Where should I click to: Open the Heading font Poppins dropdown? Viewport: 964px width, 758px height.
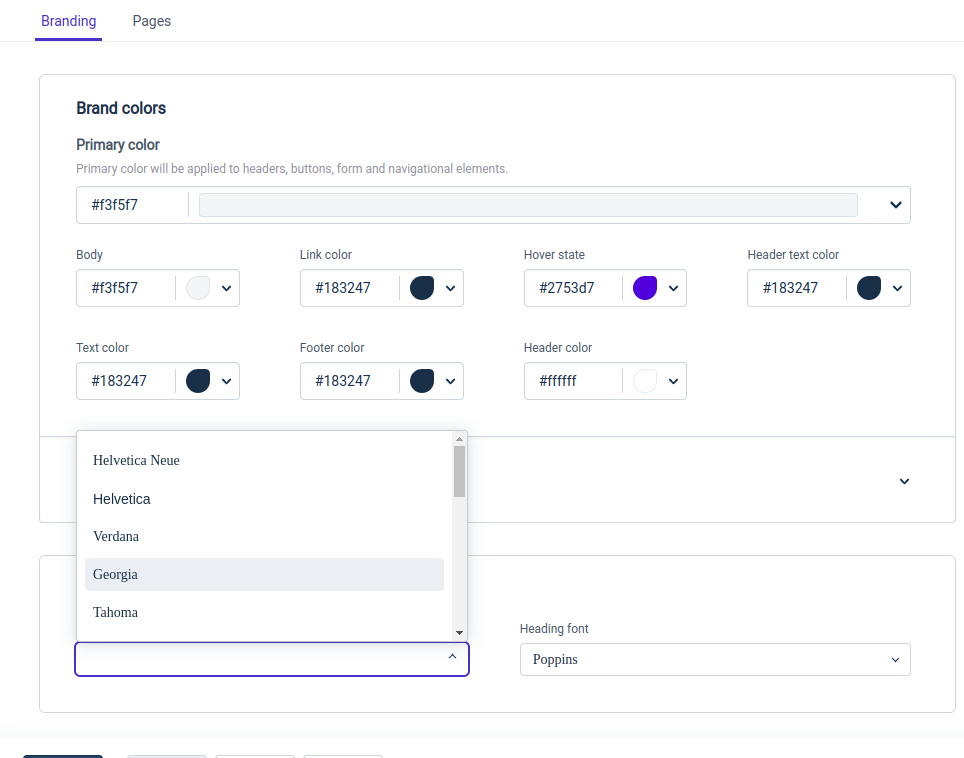[715, 660]
